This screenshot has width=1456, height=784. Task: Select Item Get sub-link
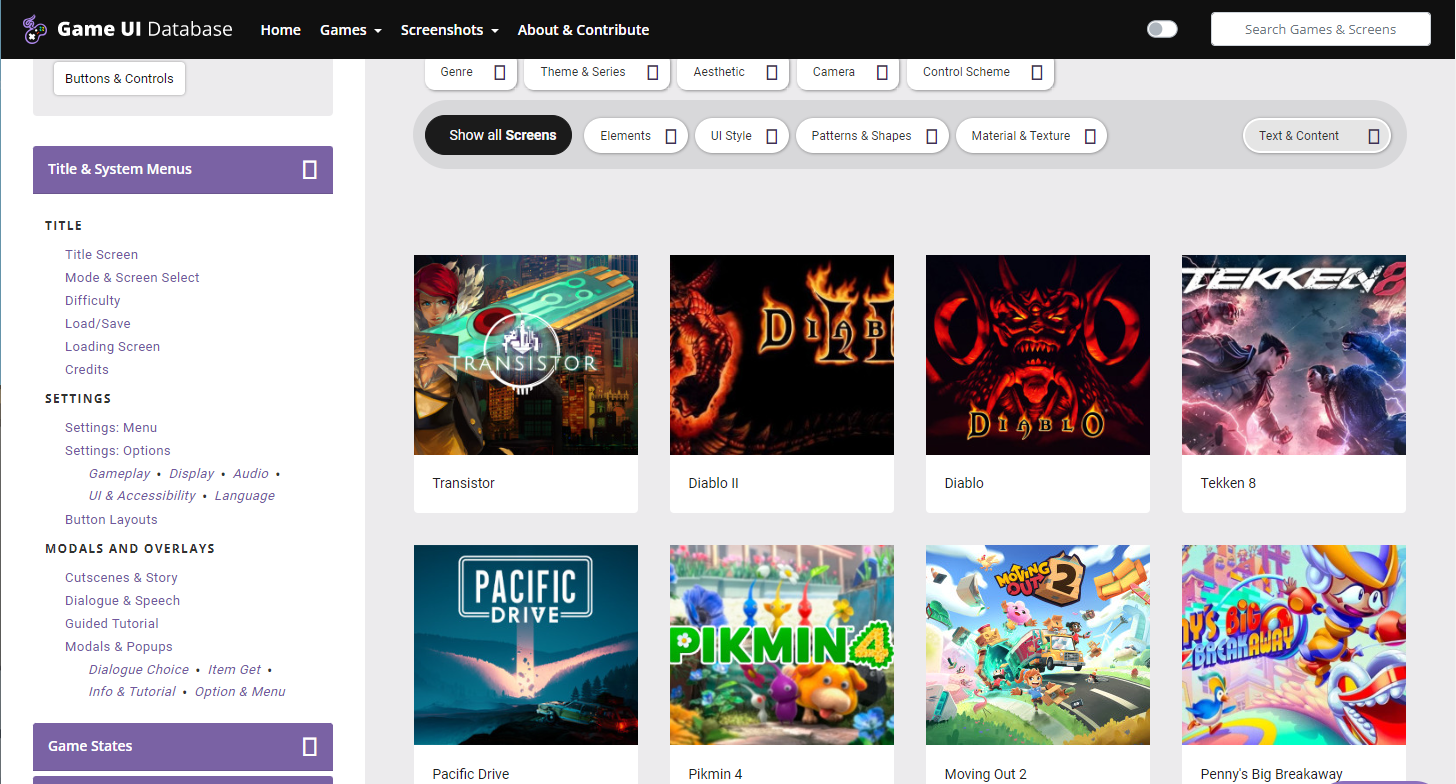(x=234, y=670)
